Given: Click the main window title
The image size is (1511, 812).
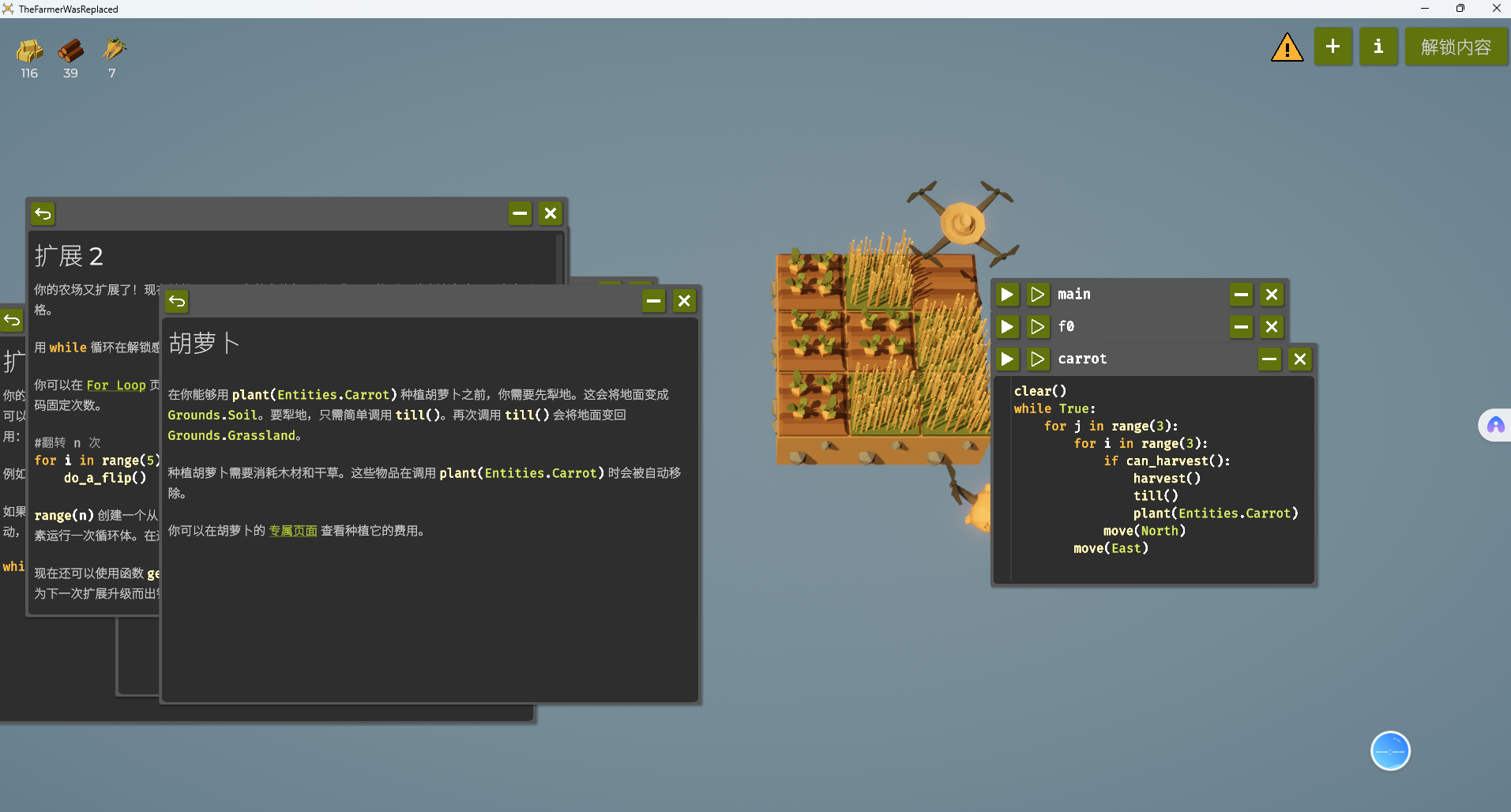Looking at the screenshot, I should (1074, 295).
